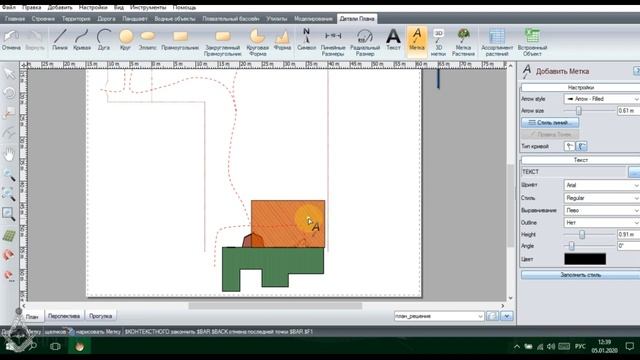Select the first Тип кривой option

[x=569, y=146]
